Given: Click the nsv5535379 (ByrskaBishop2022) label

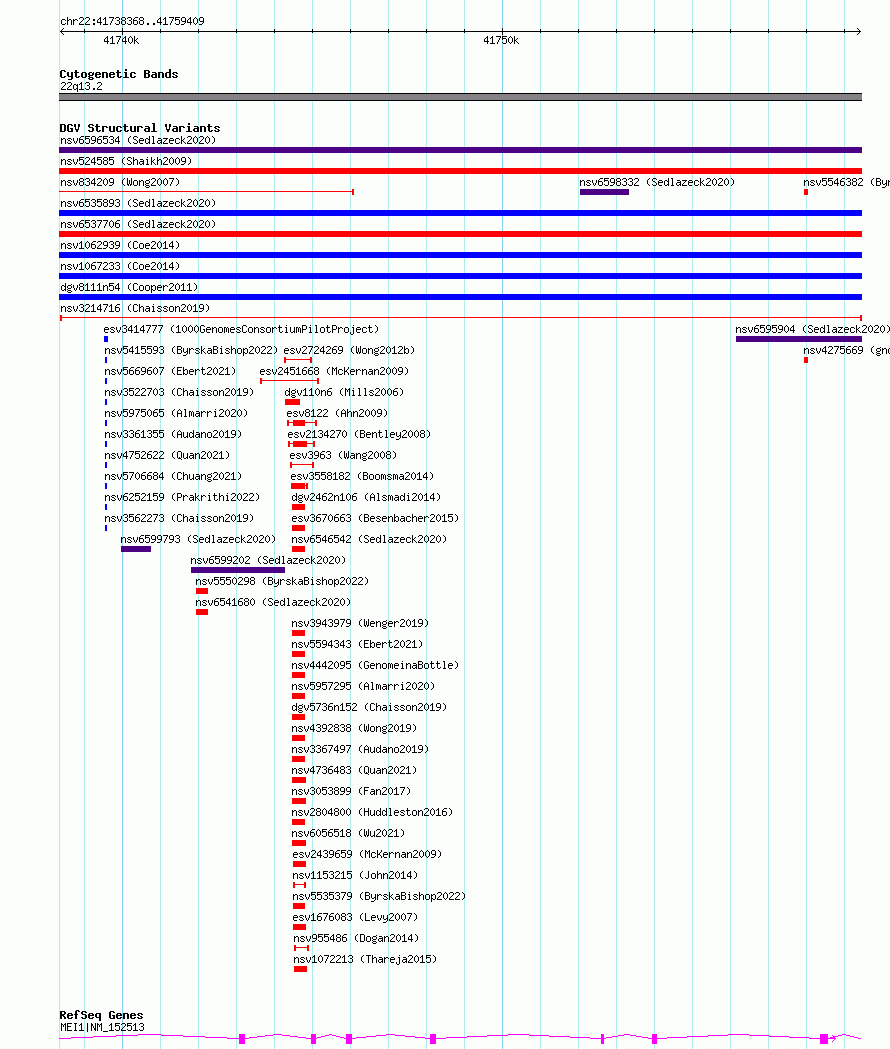Looking at the screenshot, I should coord(379,896).
